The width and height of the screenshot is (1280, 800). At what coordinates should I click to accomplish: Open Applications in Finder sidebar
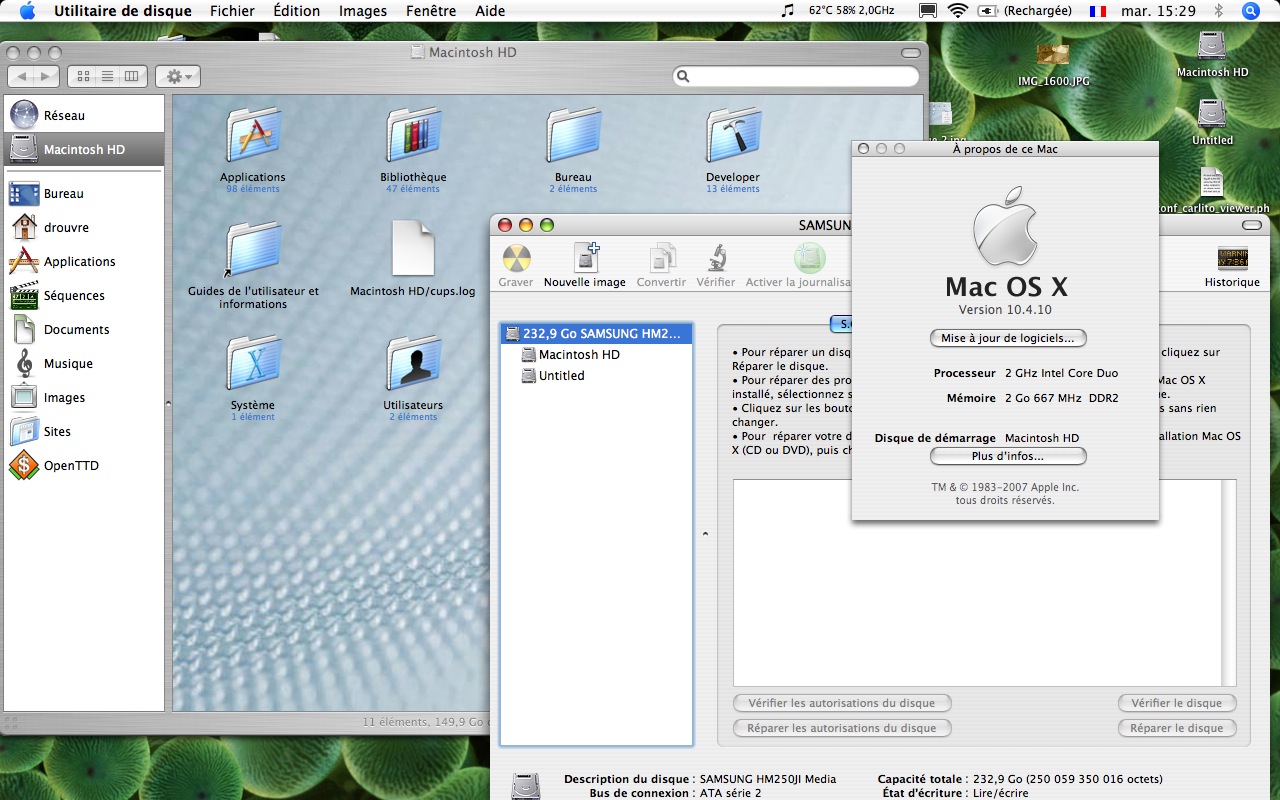pyautogui.click(x=83, y=261)
